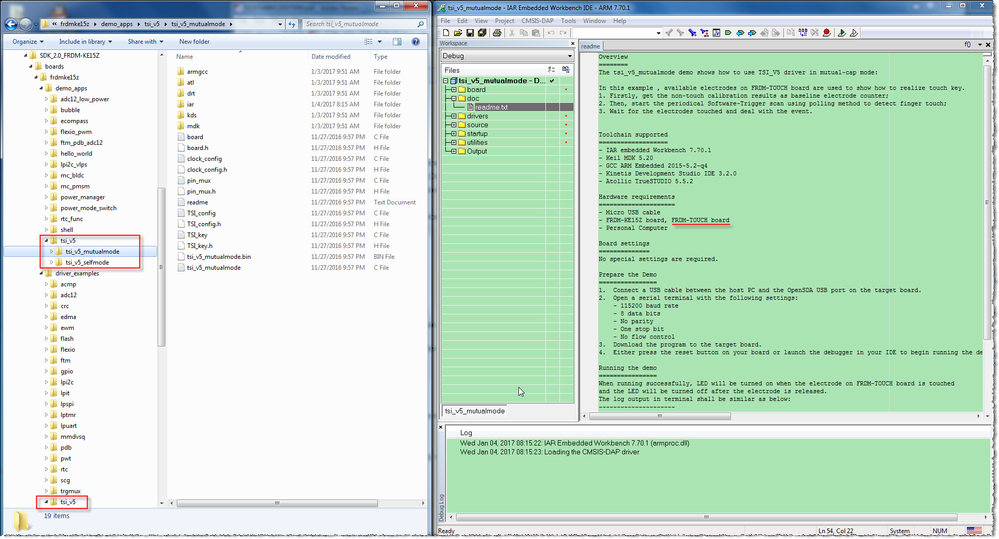999x539 pixels.
Task: Select readme.txt in Workspace tree
Action: coord(491,108)
